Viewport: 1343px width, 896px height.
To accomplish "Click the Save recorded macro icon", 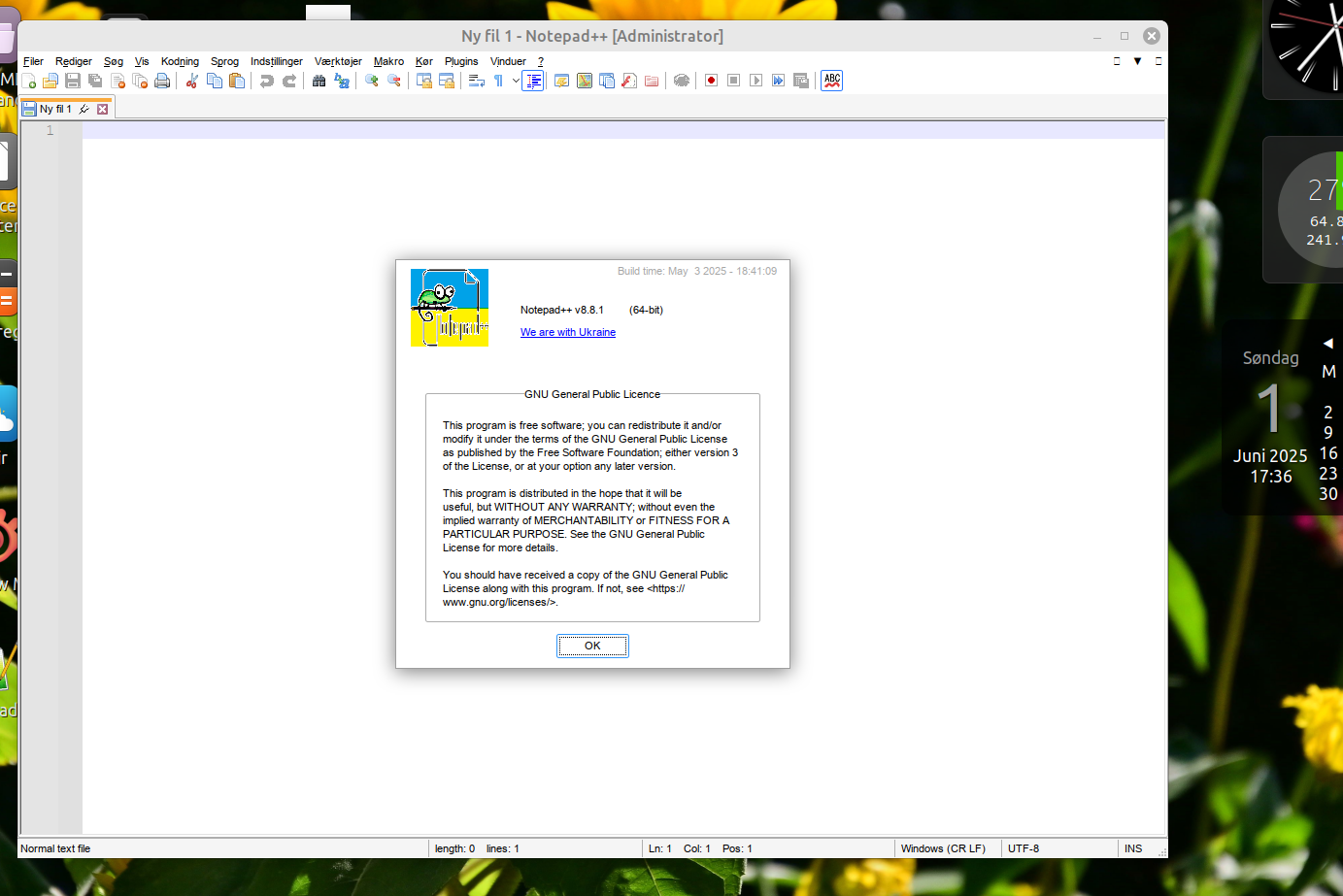I will coord(801,81).
